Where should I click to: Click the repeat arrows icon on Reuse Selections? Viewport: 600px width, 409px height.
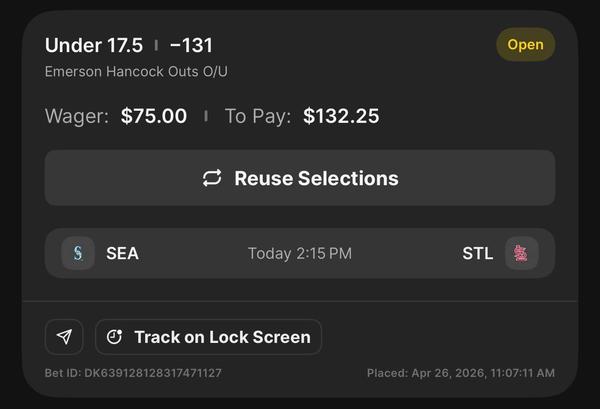212,178
